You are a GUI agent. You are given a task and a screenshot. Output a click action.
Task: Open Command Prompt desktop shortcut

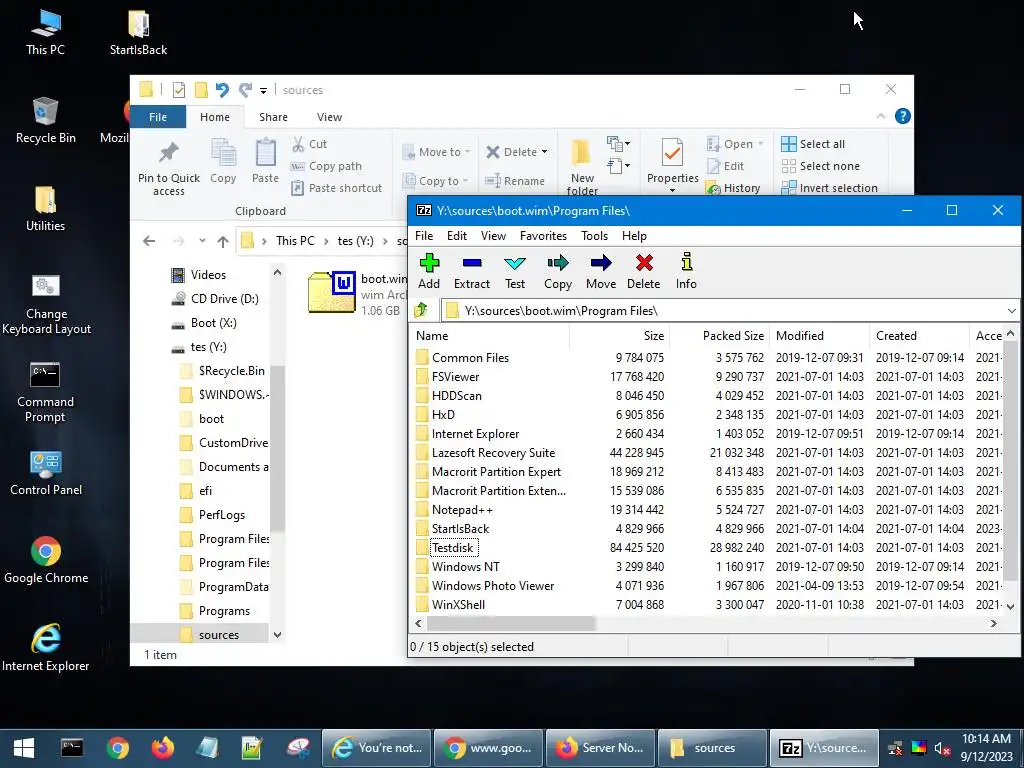45,392
